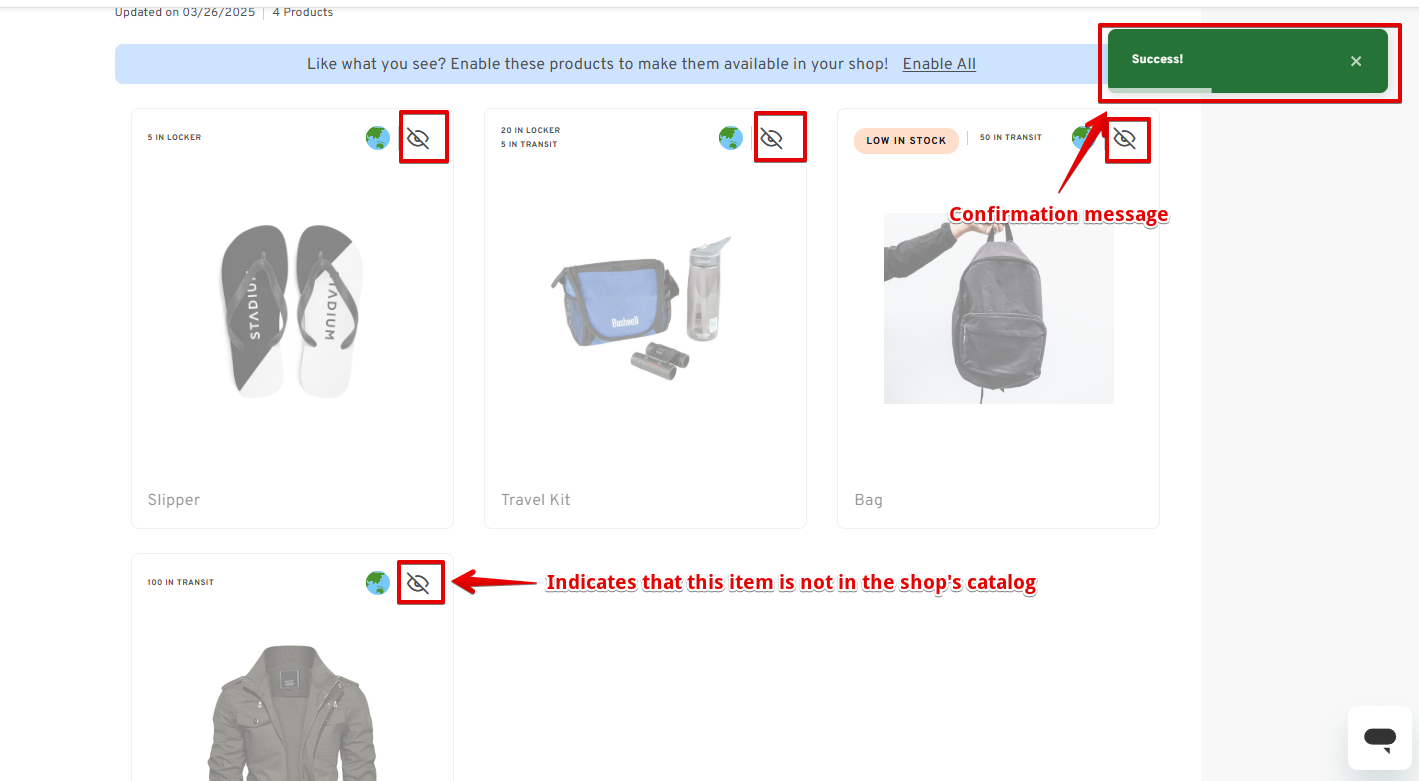Dismiss the Success notification
This screenshot has height=781, width=1419.
coord(1356,61)
